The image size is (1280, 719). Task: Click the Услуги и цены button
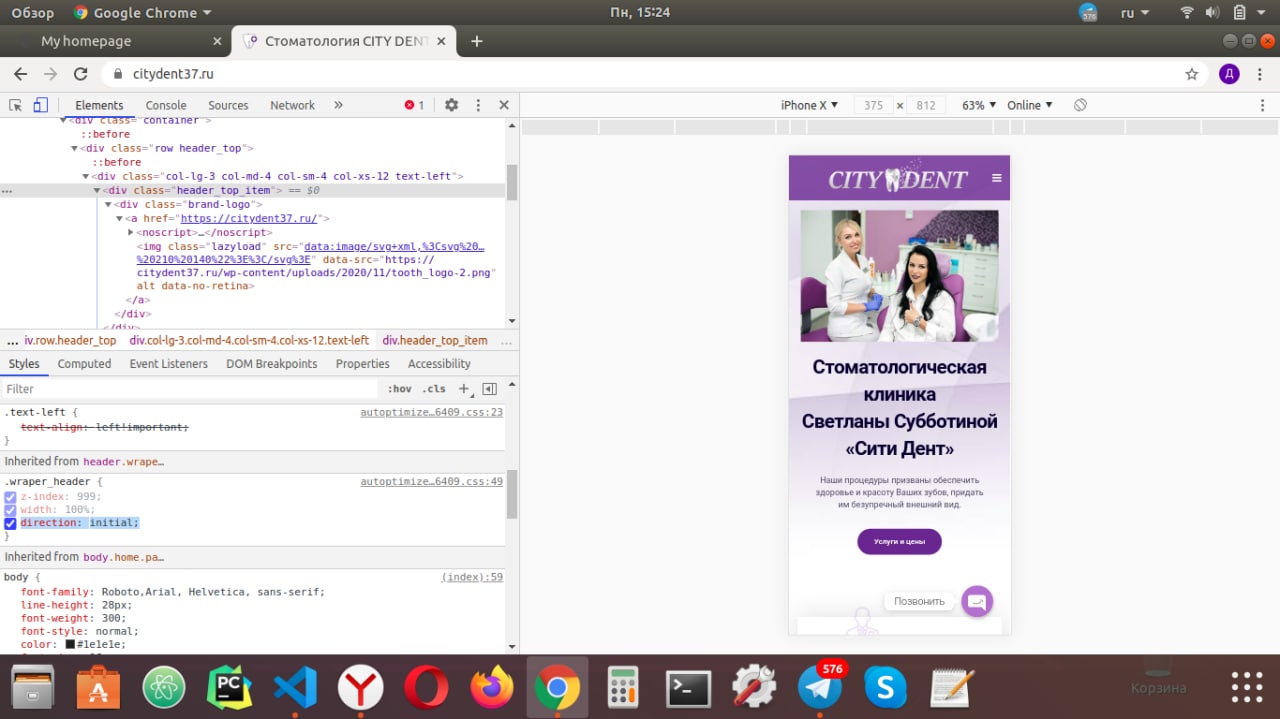click(899, 541)
